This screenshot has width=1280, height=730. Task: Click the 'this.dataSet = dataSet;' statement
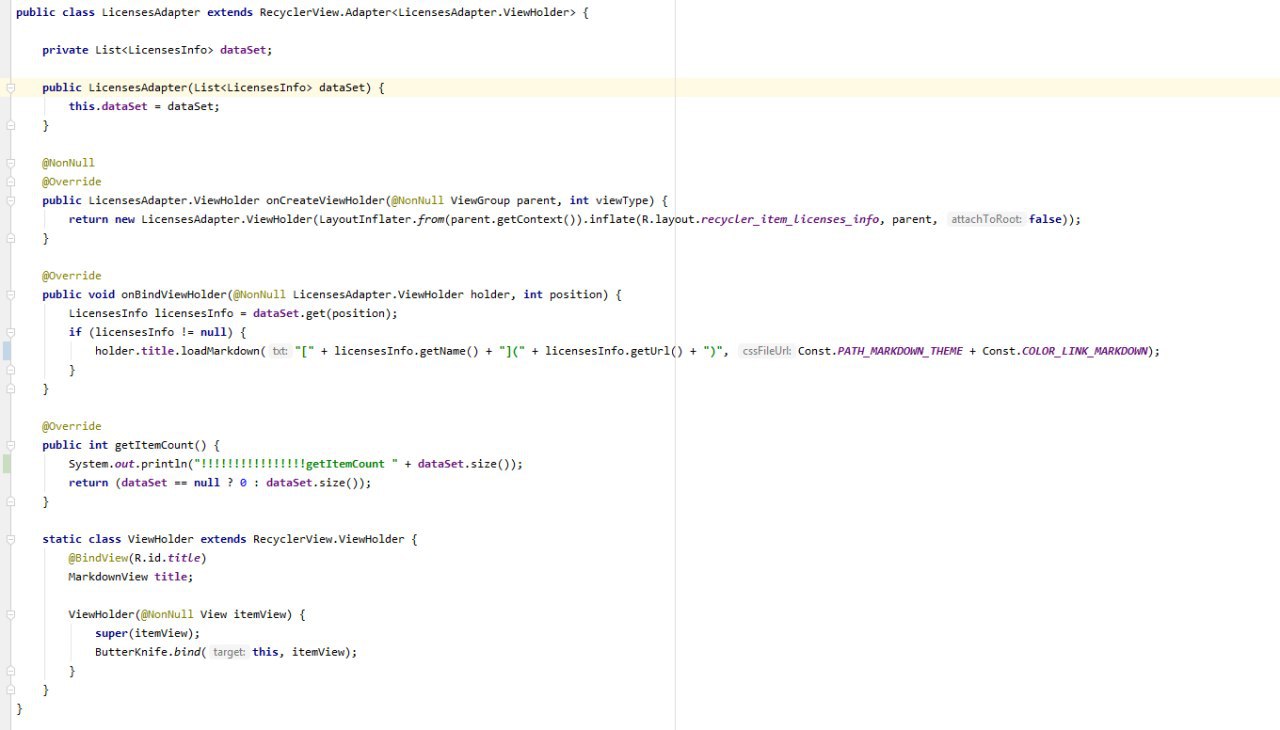[144, 107]
